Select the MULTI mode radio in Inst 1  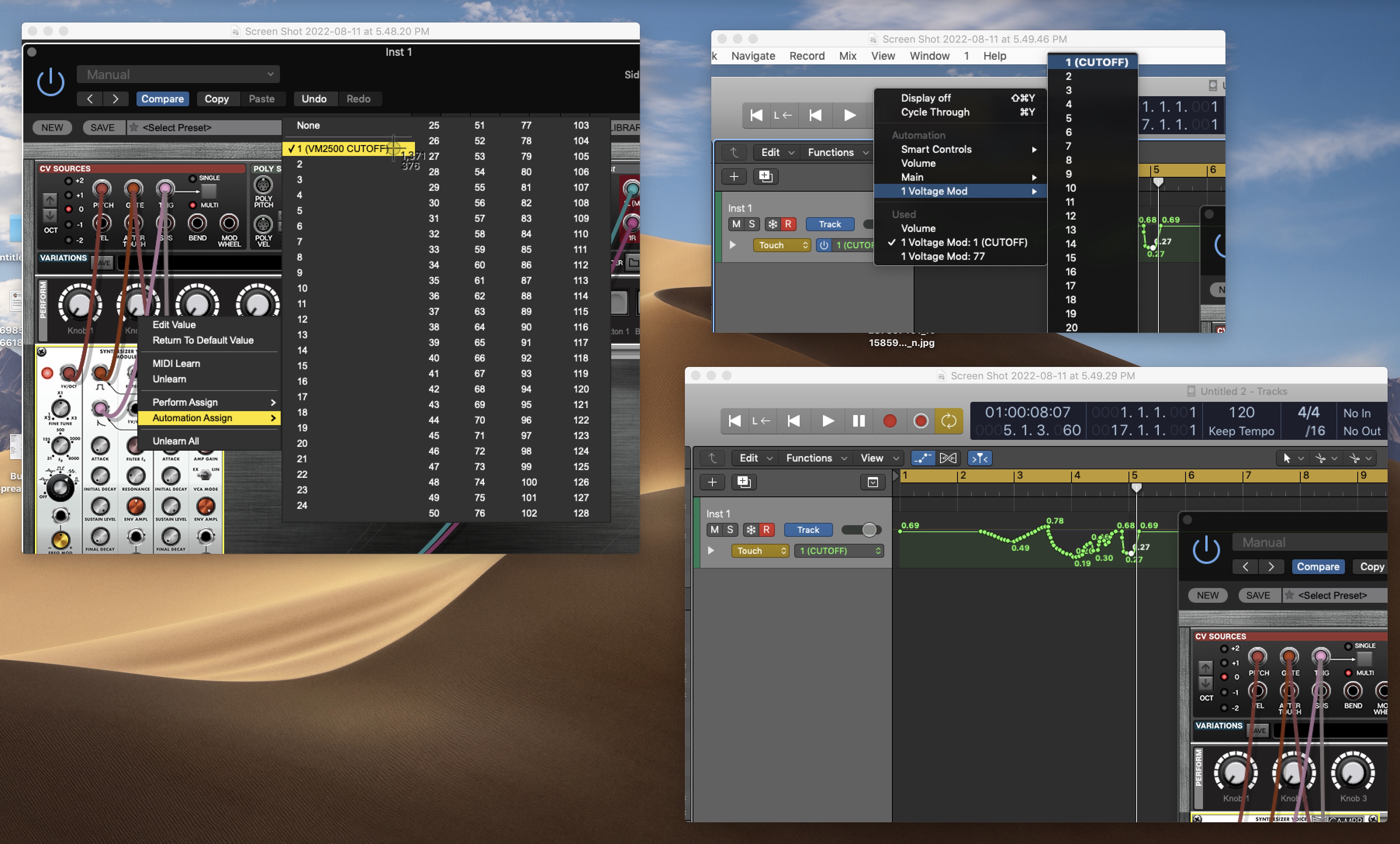192,205
